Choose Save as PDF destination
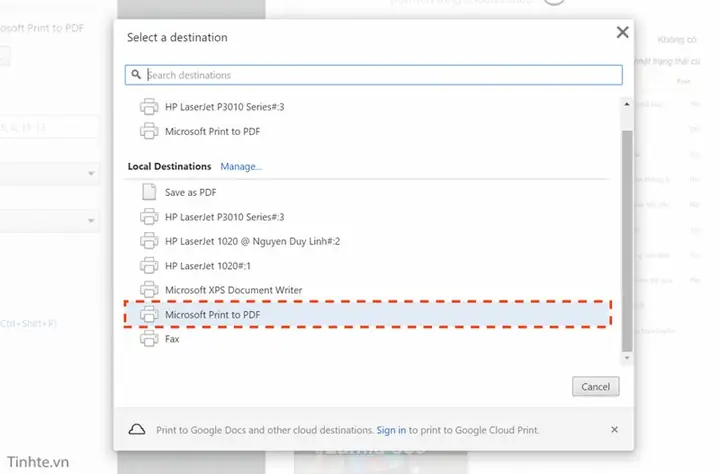This screenshot has width=720, height=474. 367,192
